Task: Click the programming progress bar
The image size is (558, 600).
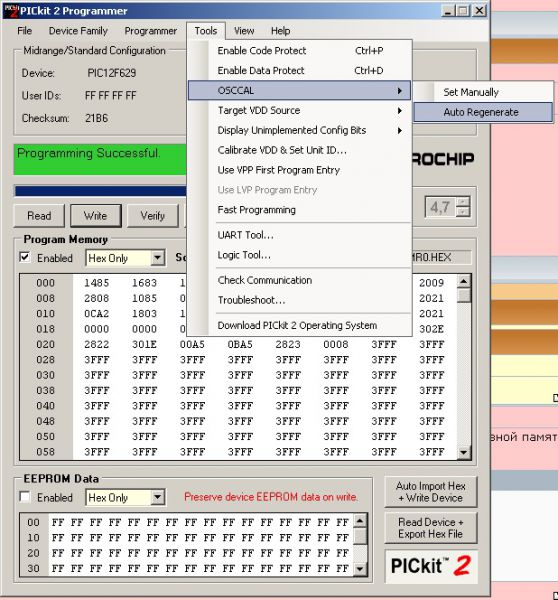Action: pos(100,191)
